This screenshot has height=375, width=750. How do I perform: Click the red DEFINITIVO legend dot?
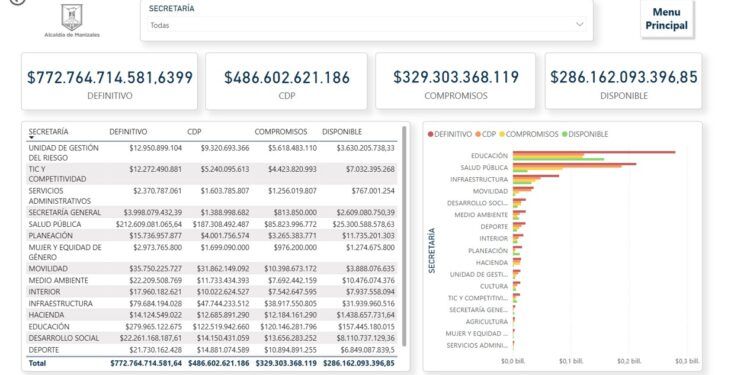click(x=431, y=134)
